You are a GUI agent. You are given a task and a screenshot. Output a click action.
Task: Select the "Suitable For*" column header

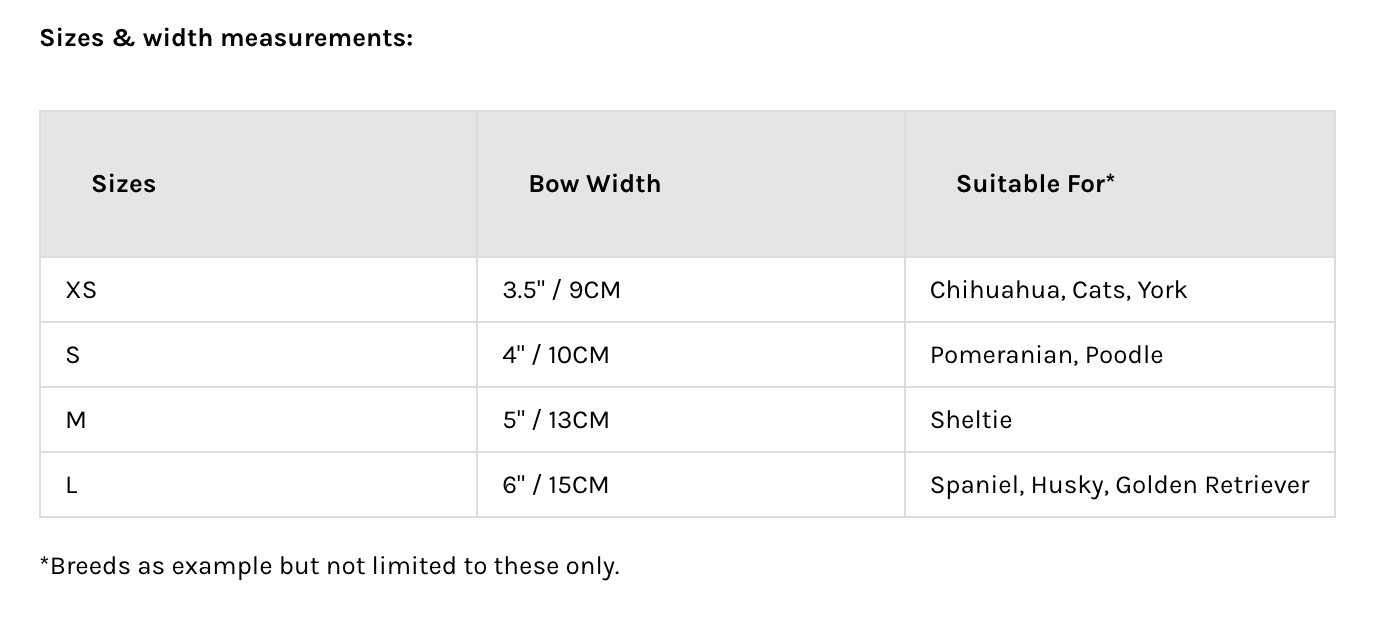click(x=1035, y=184)
